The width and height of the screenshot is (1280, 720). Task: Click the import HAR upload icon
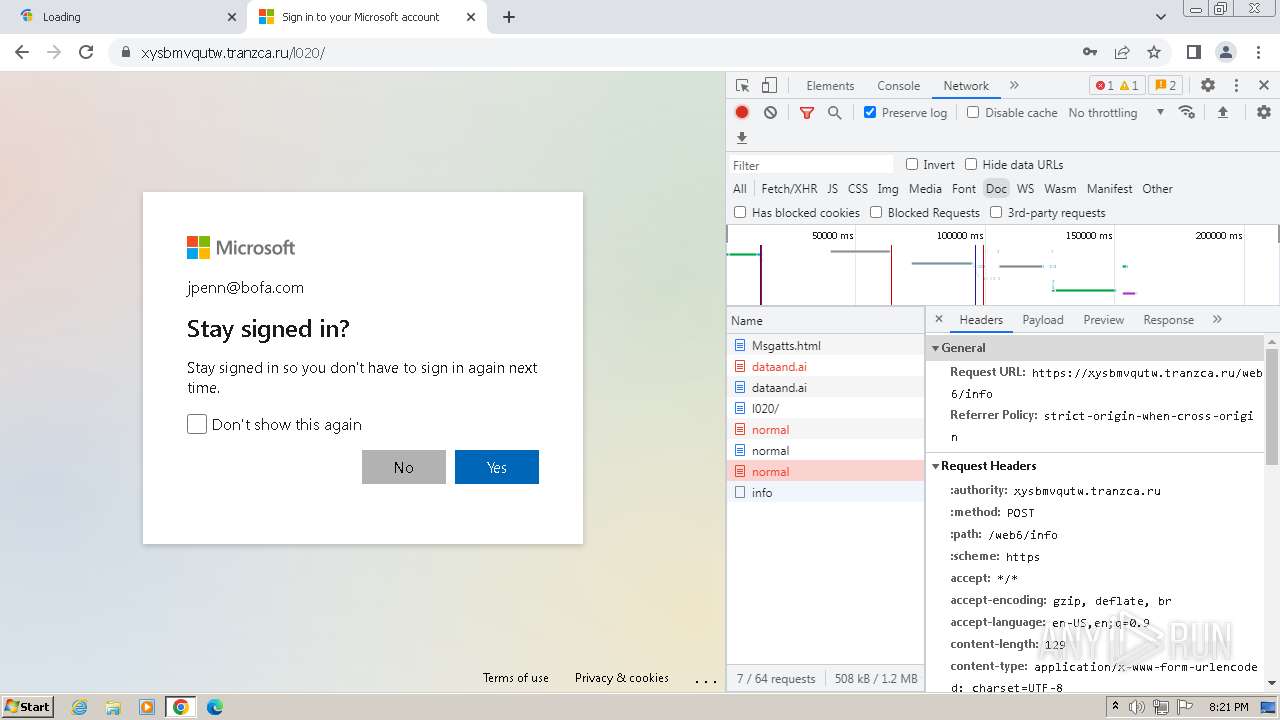[x=1222, y=113]
